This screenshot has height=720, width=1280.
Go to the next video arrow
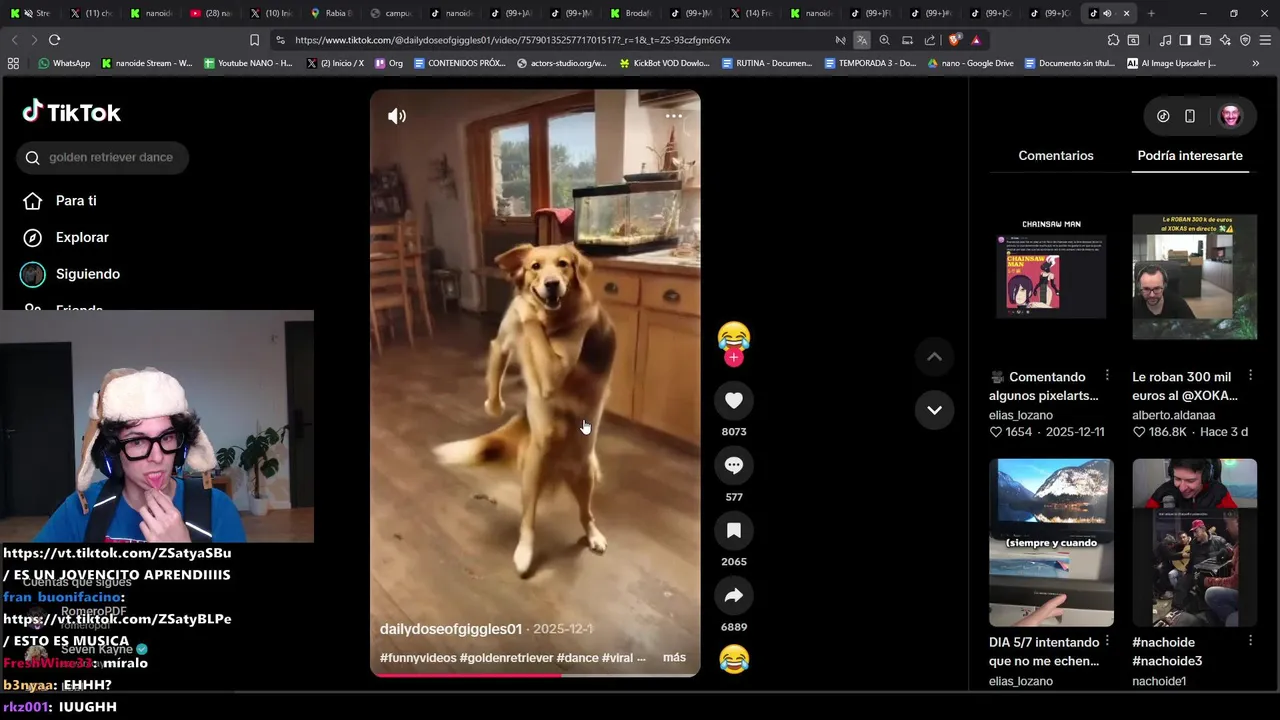point(934,410)
